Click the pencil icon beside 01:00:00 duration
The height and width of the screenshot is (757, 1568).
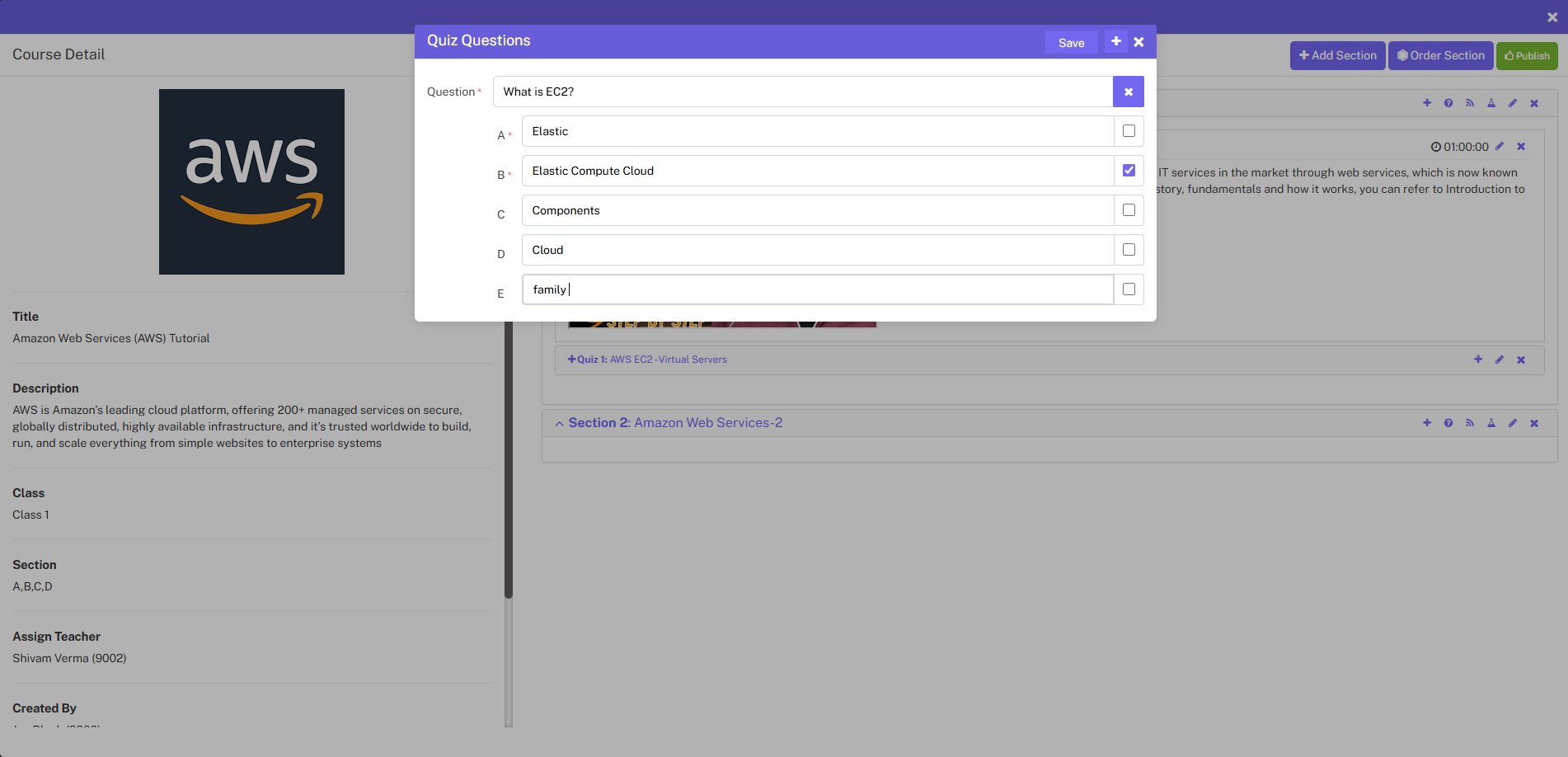click(1500, 147)
